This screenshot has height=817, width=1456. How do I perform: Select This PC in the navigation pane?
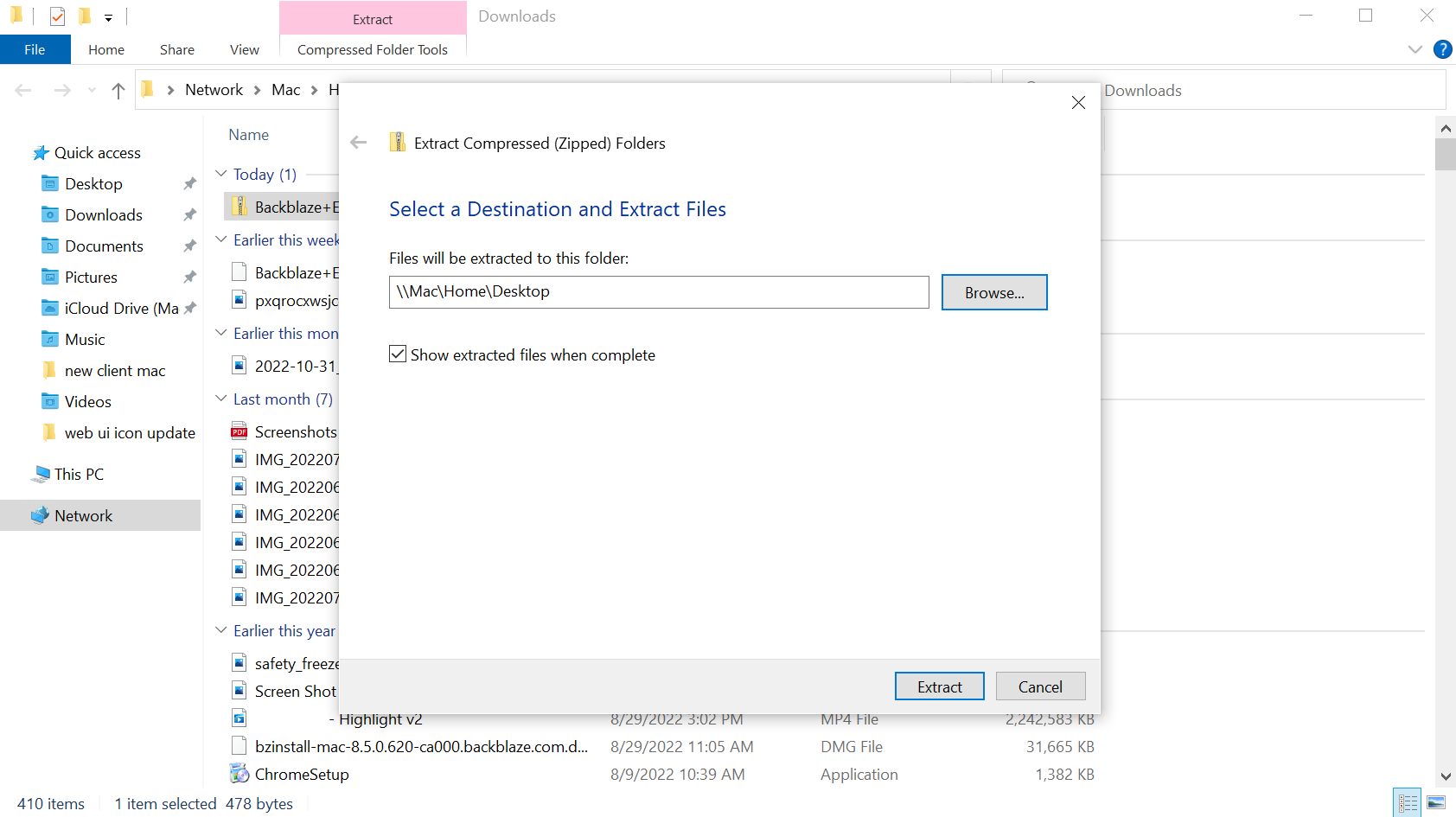tap(78, 475)
